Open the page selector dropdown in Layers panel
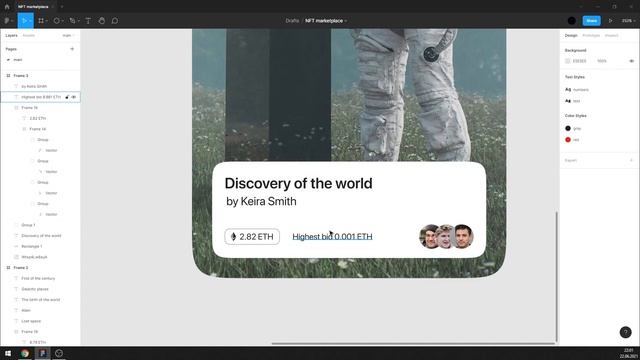Image resolution: width=640 pixels, height=360 pixels. click(x=68, y=36)
